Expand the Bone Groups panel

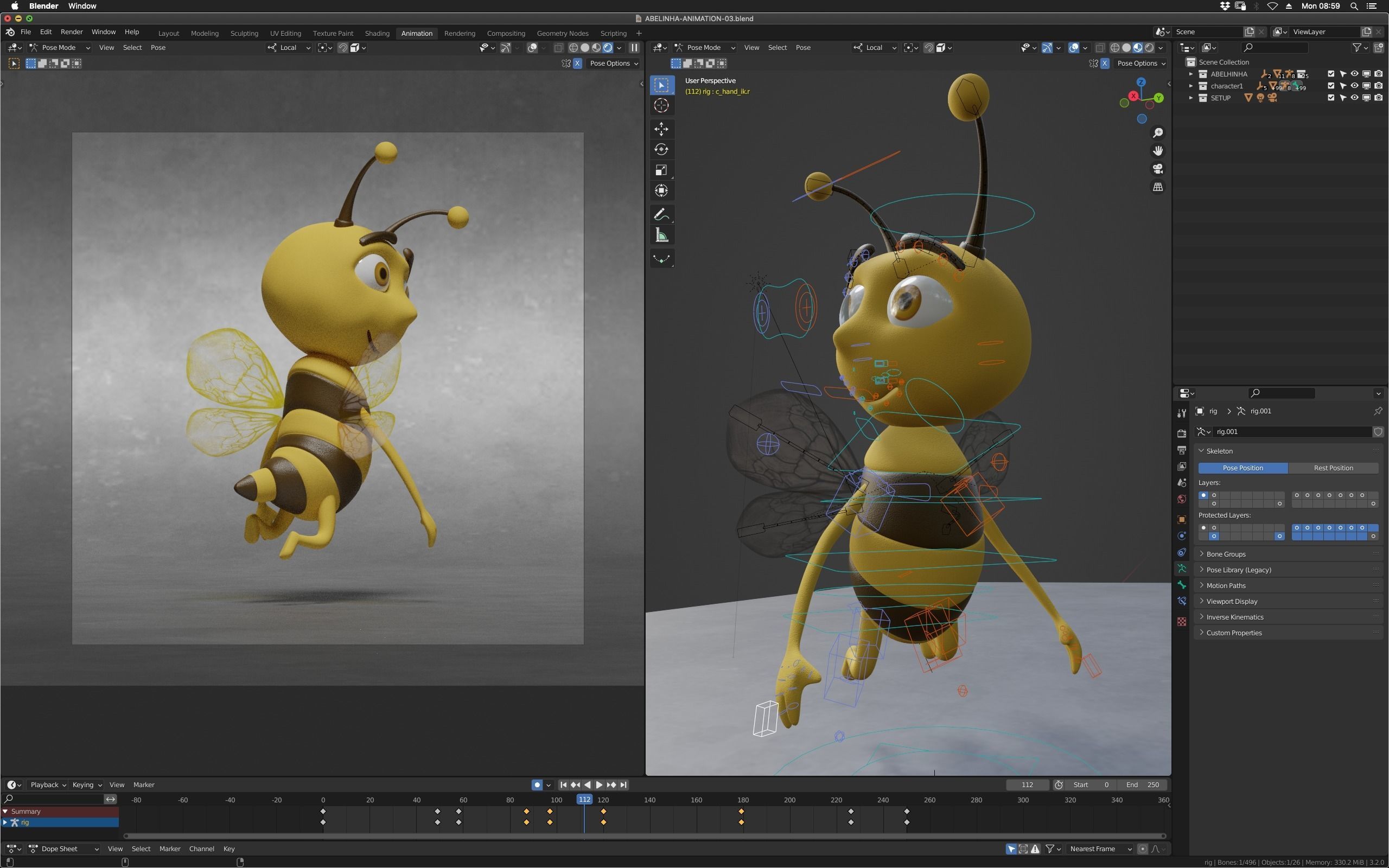pyautogui.click(x=1226, y=554)
